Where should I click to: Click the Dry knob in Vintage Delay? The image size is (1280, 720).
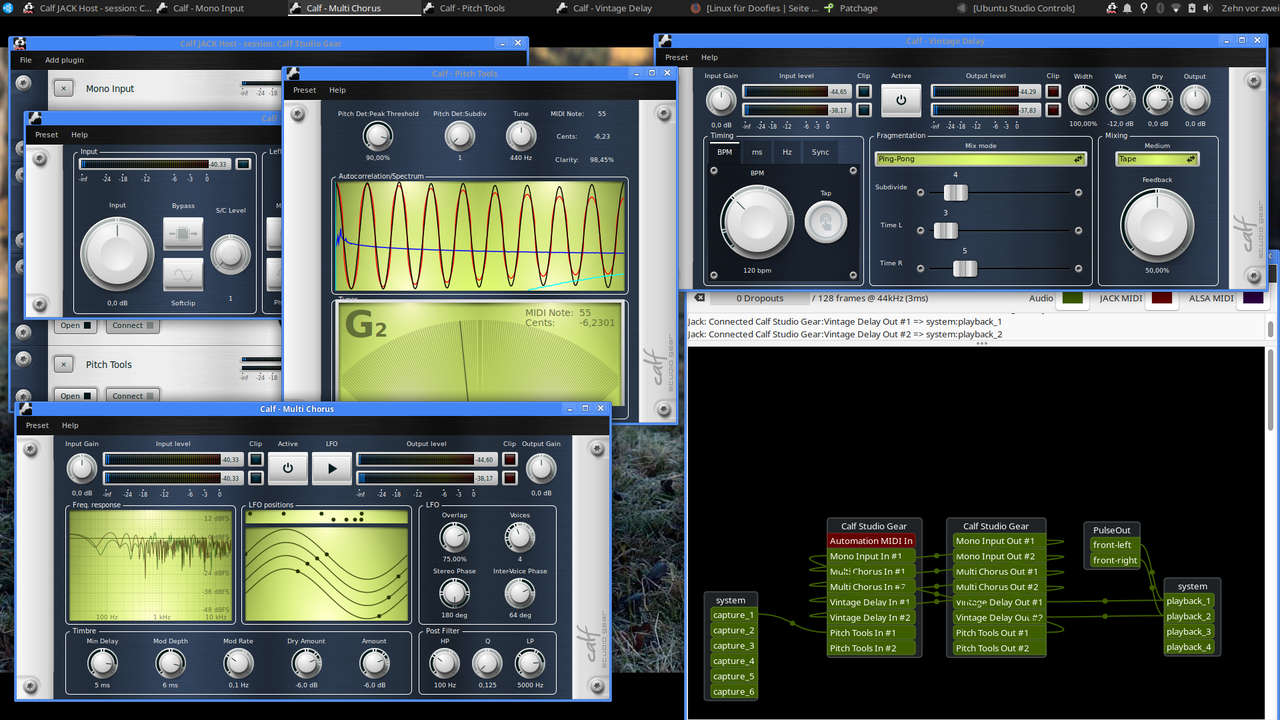coord(1157,100)
